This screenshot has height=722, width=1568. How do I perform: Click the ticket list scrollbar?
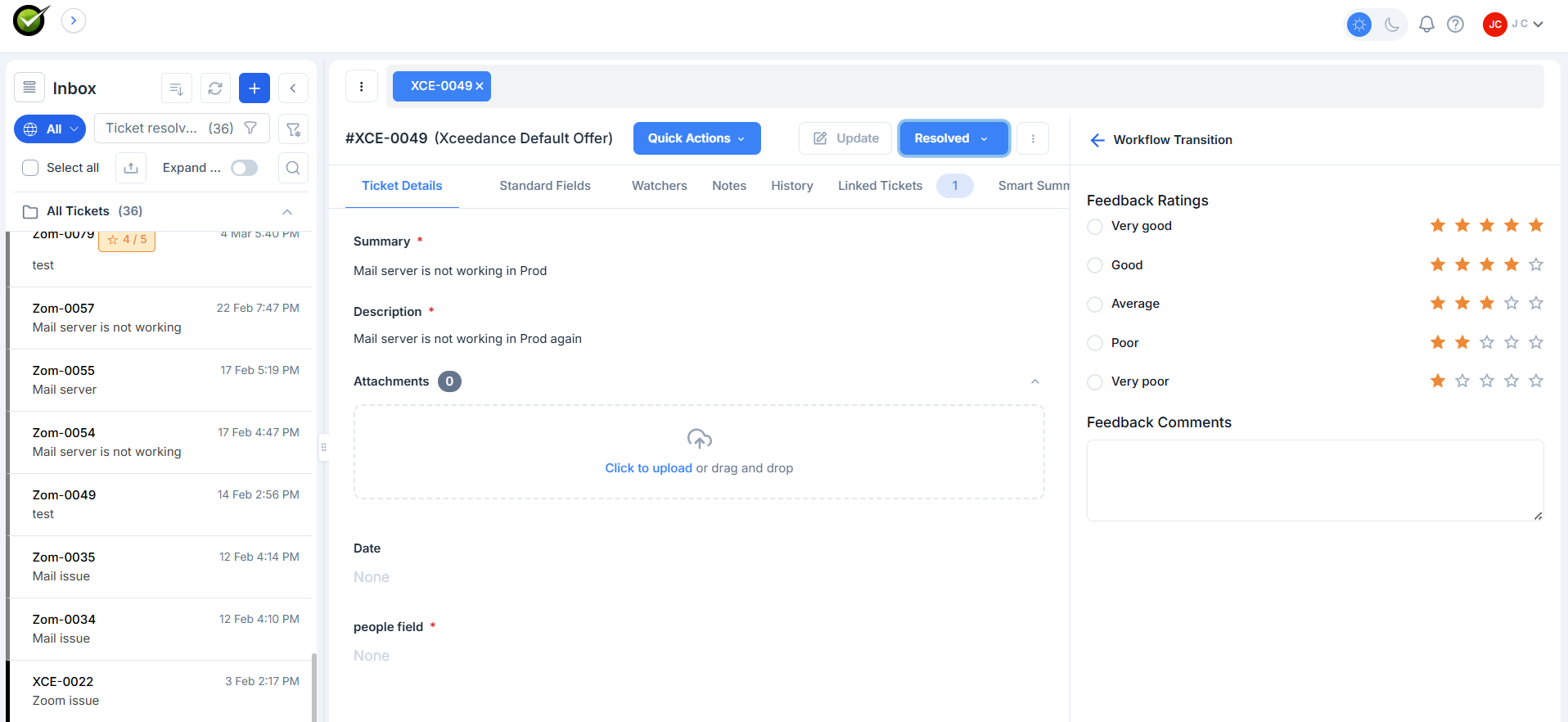(x=314, y=687)
